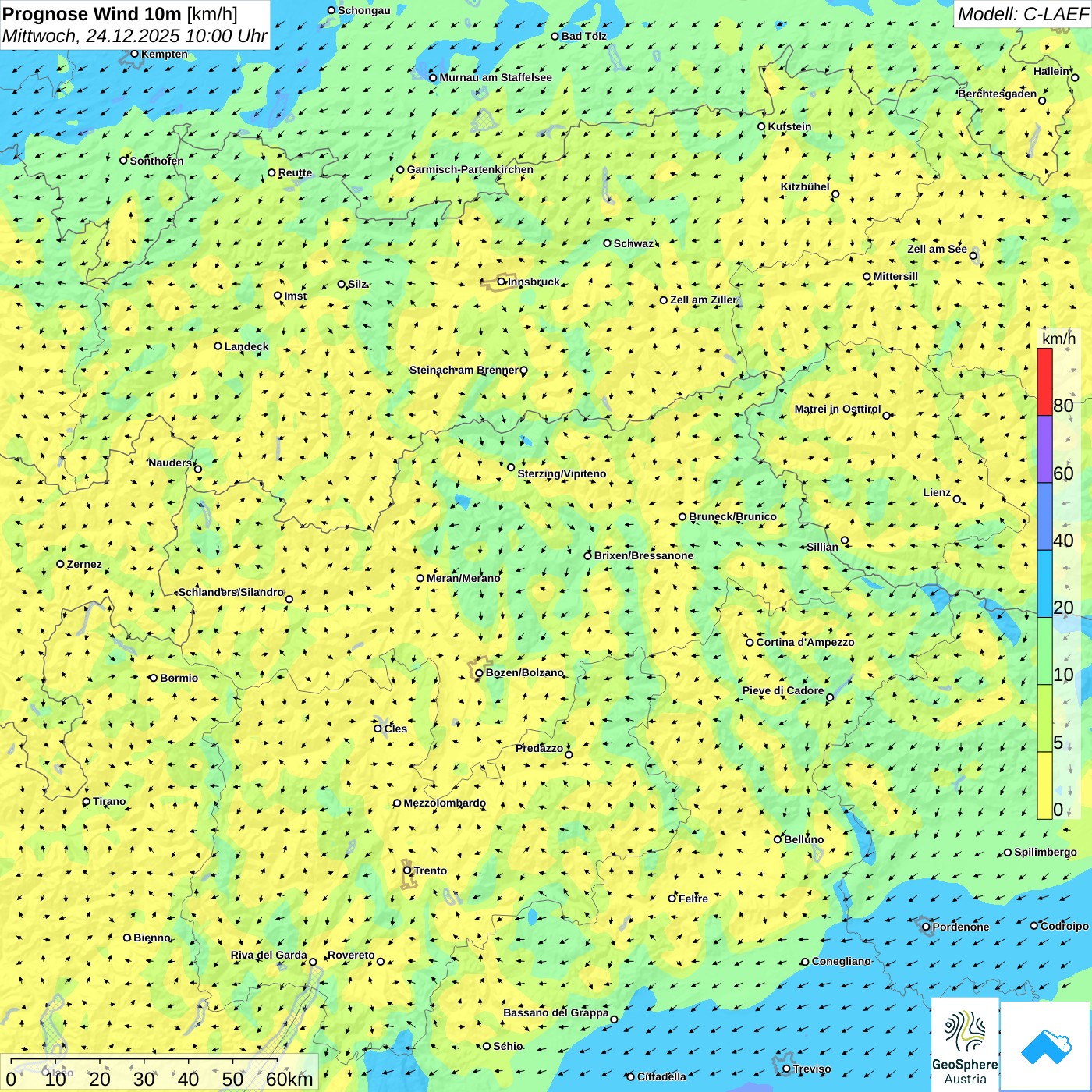Click the red 80 km/h legend color

[1044, 381]
